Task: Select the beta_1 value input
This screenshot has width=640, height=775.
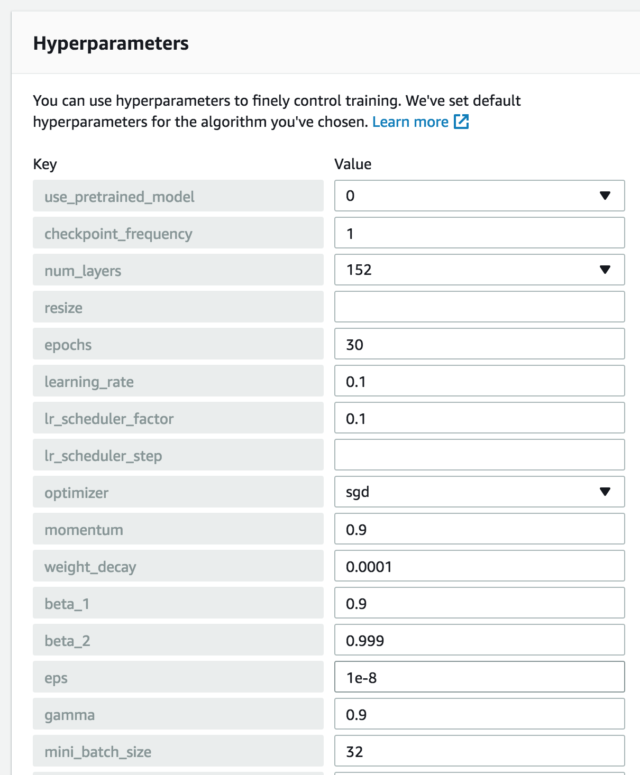Action: point(479,603)
